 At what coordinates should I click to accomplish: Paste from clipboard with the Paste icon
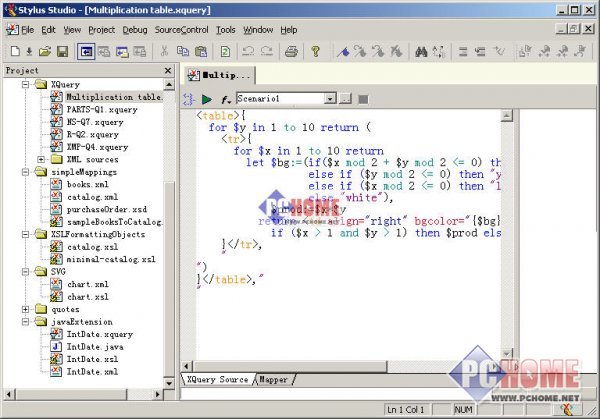pos(201,51)
